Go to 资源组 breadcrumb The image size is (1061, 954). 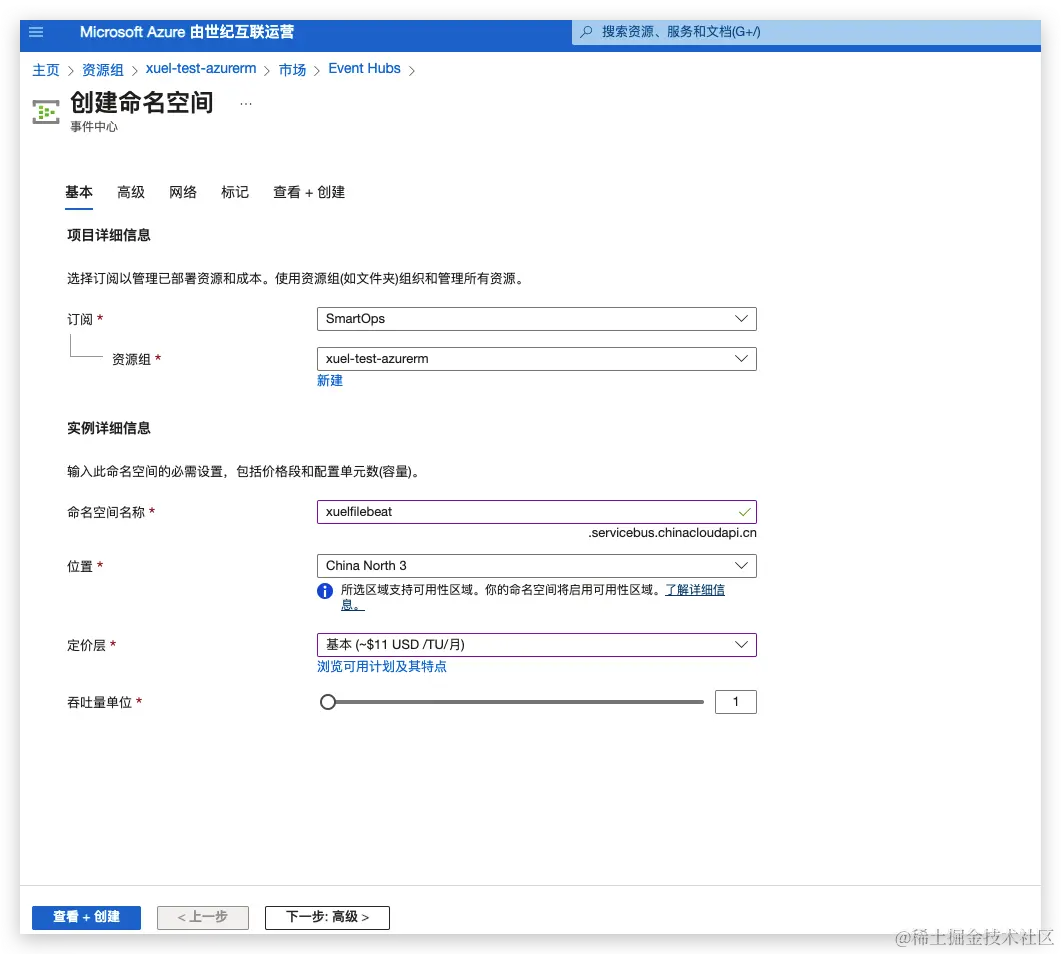pyautogui.click(x=103, y=70)
